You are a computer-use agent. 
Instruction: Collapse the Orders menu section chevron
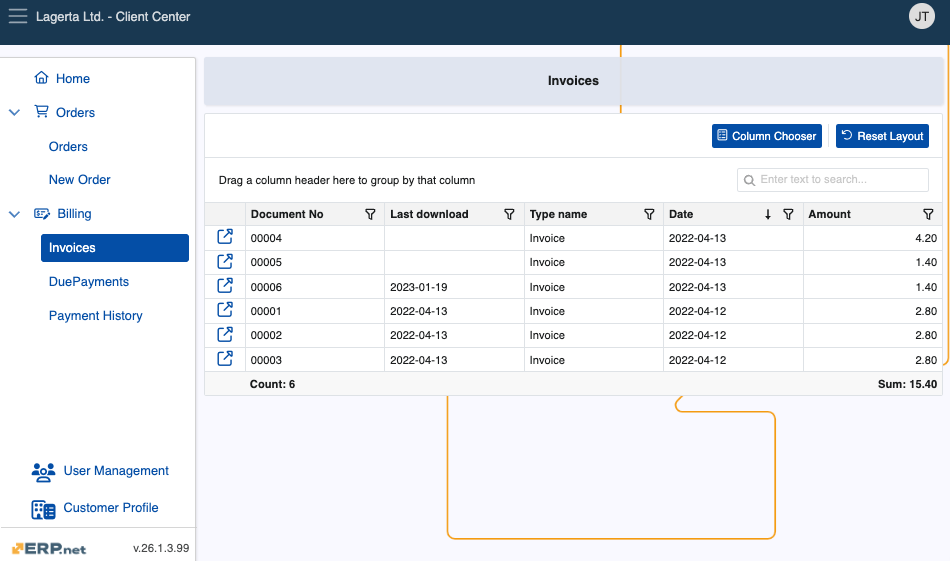click(x=15, y=112)
